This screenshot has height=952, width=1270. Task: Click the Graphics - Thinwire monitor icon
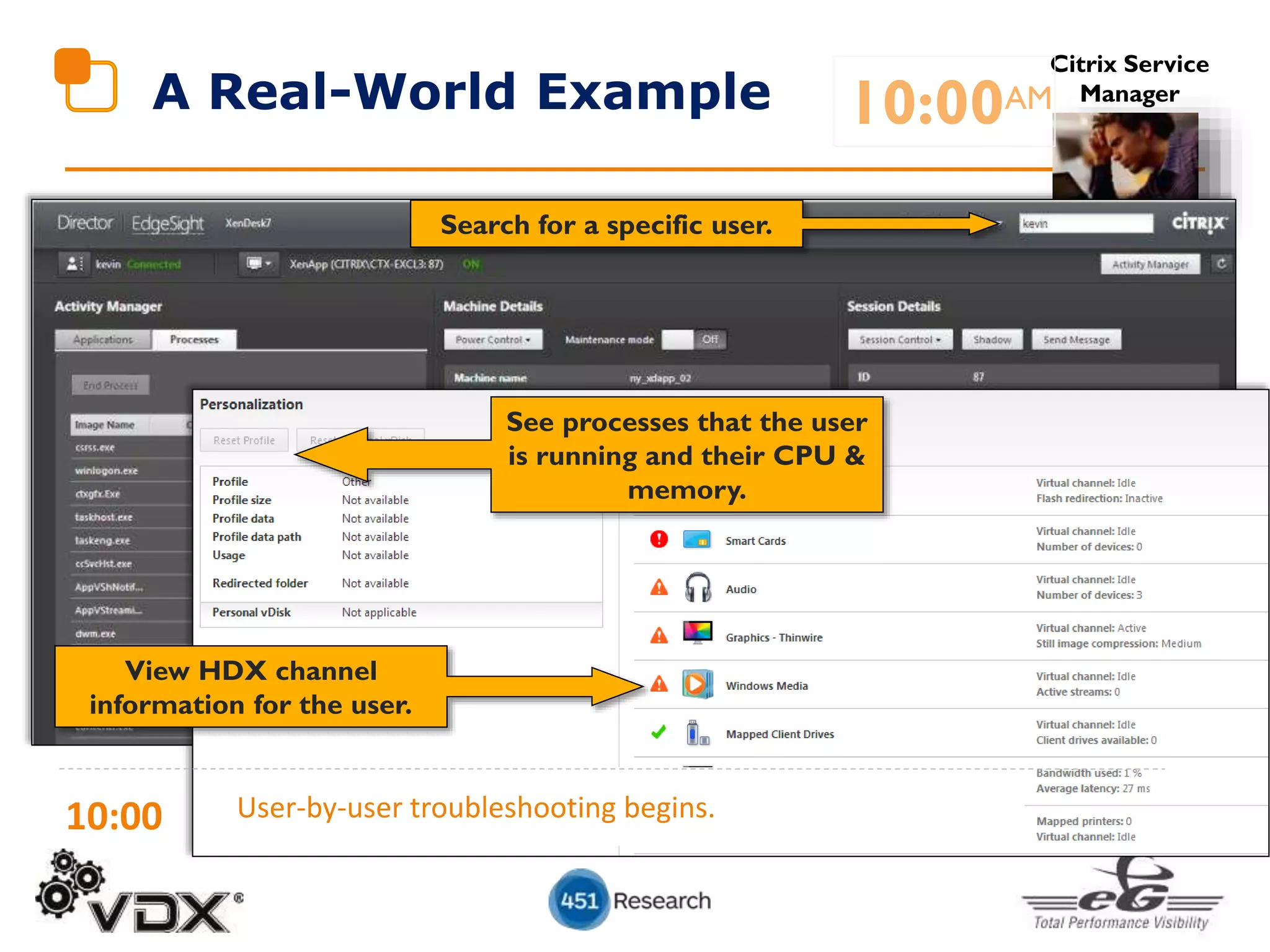pos(698,633)
